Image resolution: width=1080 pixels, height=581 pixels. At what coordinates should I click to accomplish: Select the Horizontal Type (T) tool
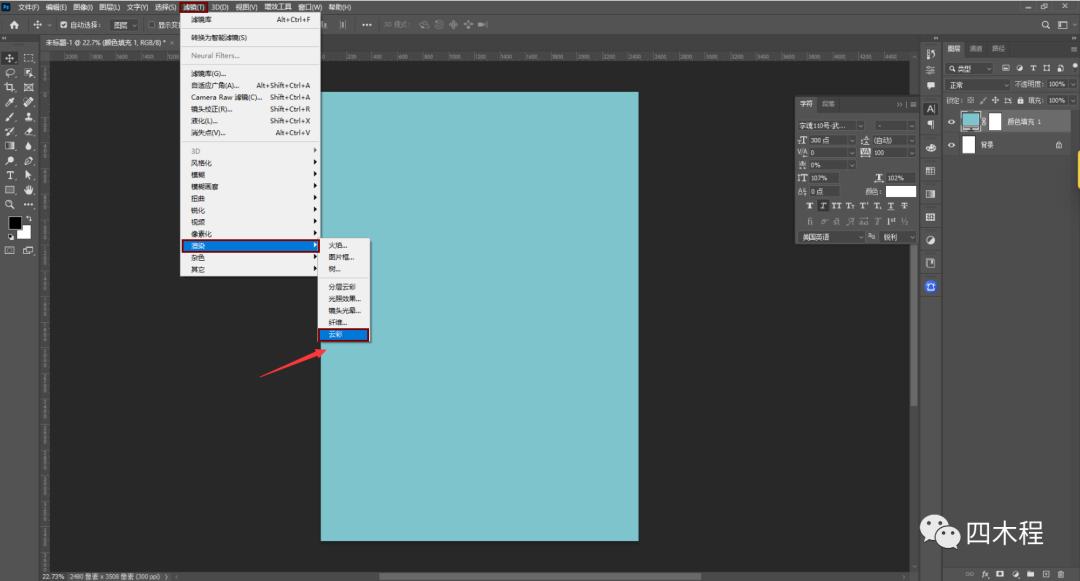pyautogui.click(x=10, y=175)
